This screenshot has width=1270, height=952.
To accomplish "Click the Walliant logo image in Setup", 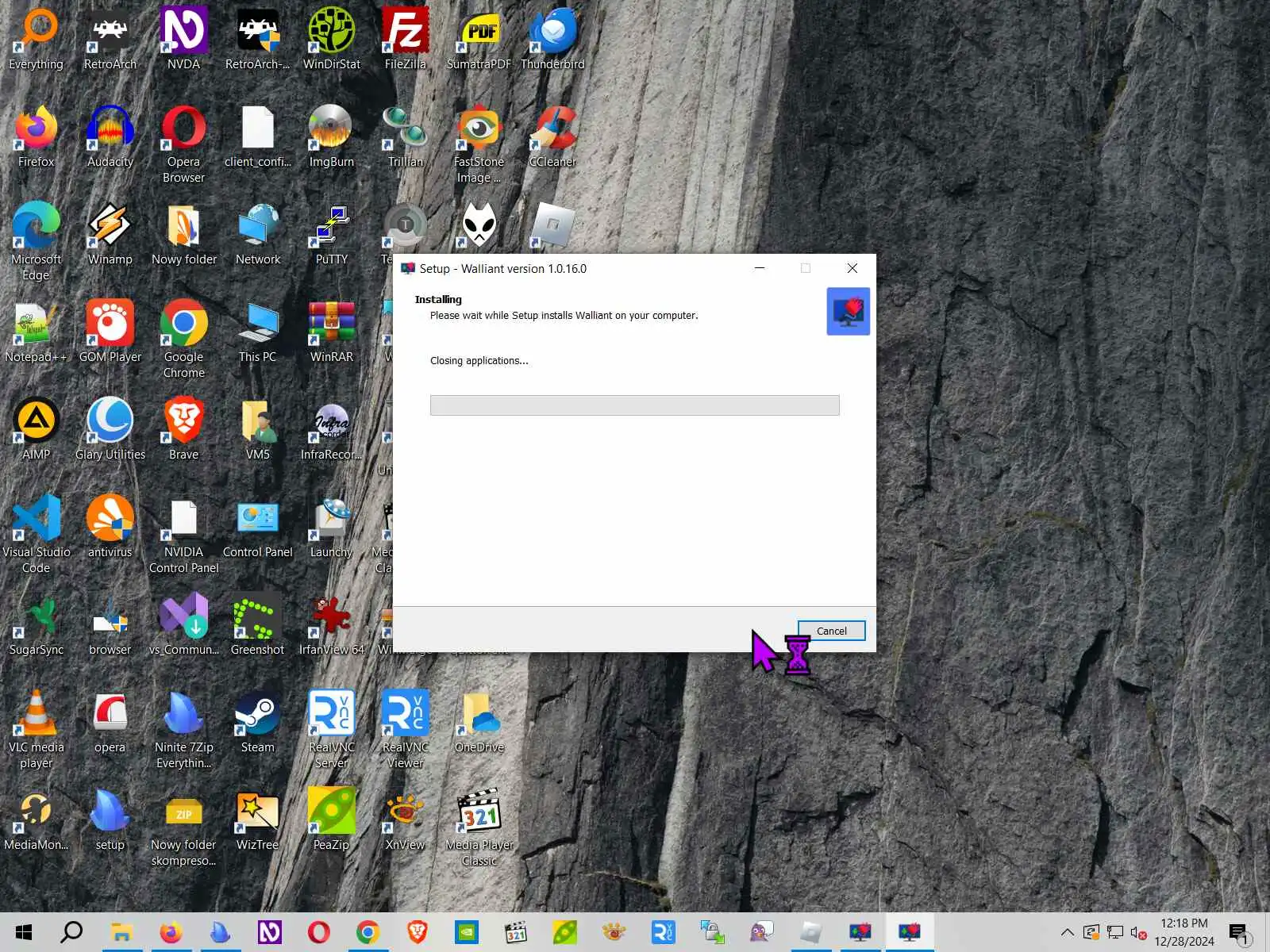I will point(848,311).
